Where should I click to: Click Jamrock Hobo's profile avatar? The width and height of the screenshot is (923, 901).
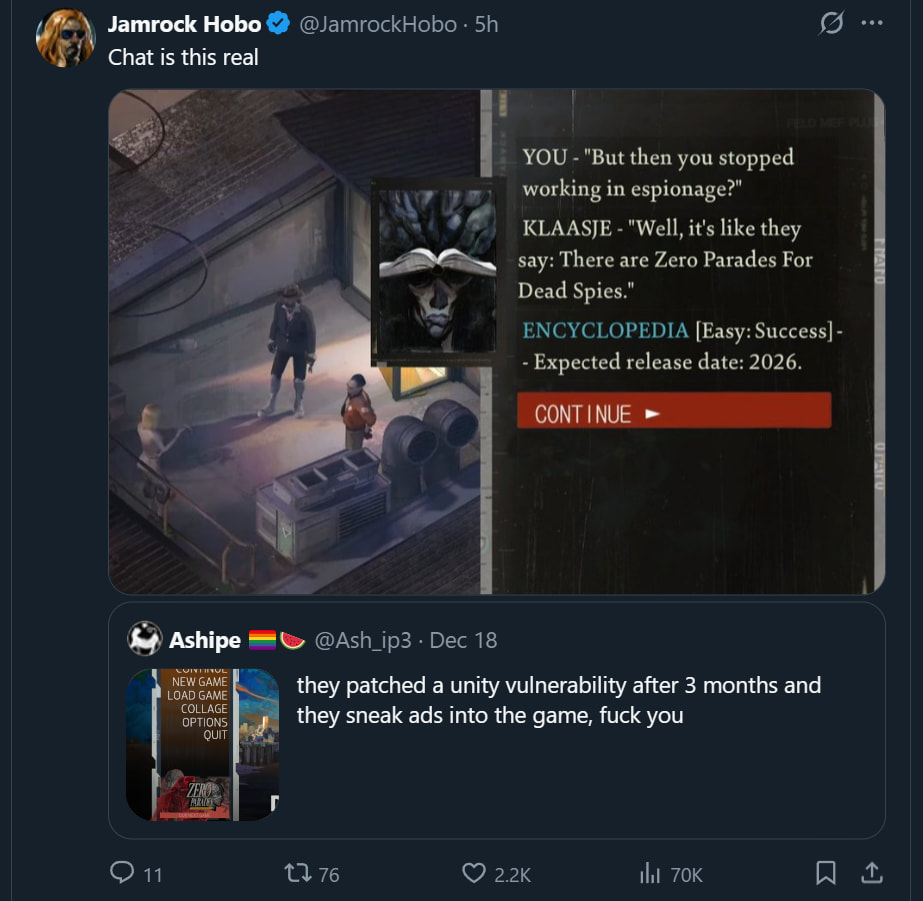point(66,39)
